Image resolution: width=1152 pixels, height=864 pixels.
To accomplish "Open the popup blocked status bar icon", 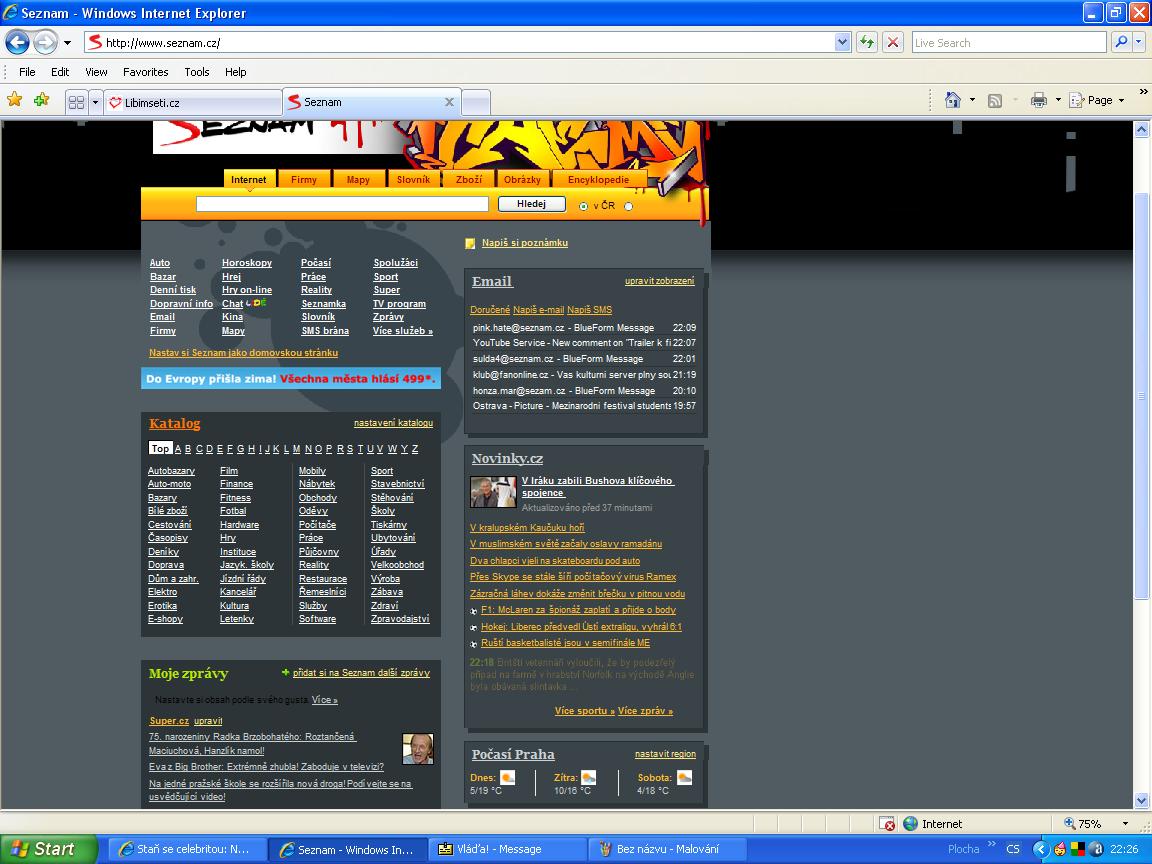I will click(x=888, y=824).
